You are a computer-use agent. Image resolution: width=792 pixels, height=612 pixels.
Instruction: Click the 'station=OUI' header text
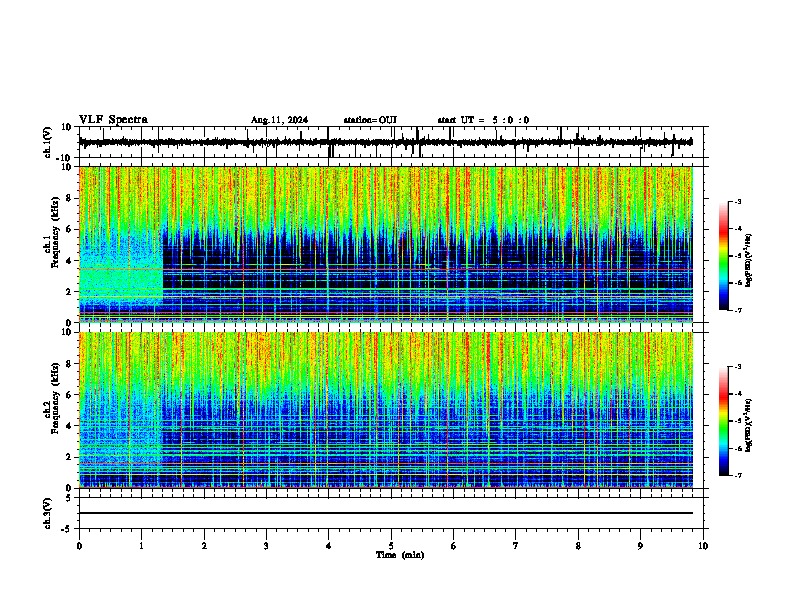click(370, 120)
